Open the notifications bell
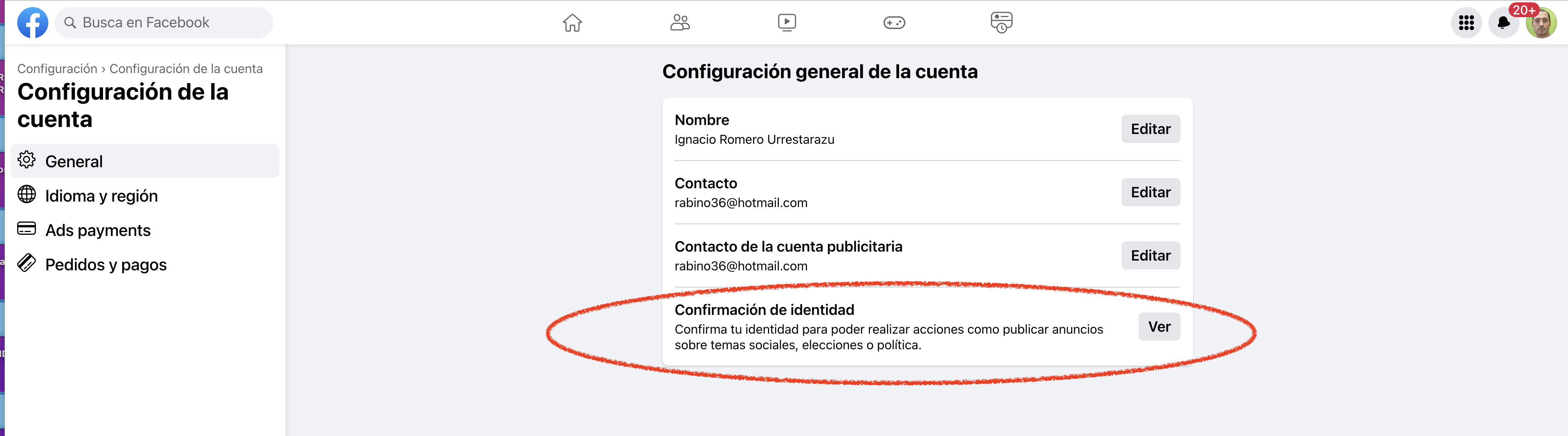The height and width of the screenshot is (436, 1568). (1504, 23)
